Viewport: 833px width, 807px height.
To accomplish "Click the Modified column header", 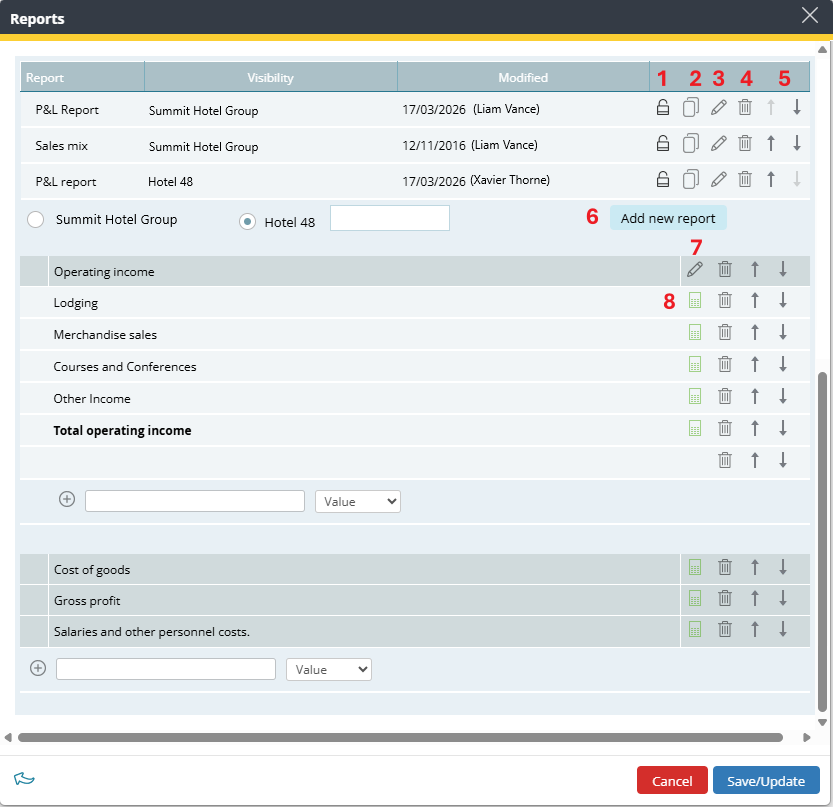I will [x=523, y=78].
